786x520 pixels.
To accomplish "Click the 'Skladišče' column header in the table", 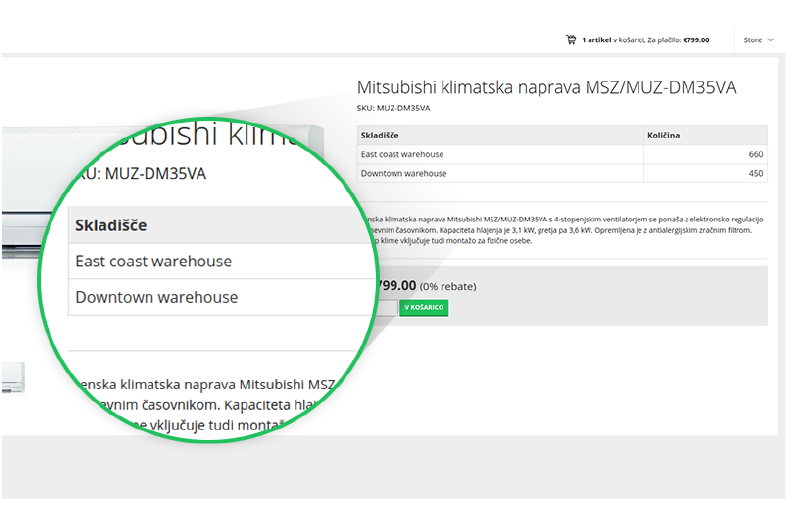I will 500,135.
